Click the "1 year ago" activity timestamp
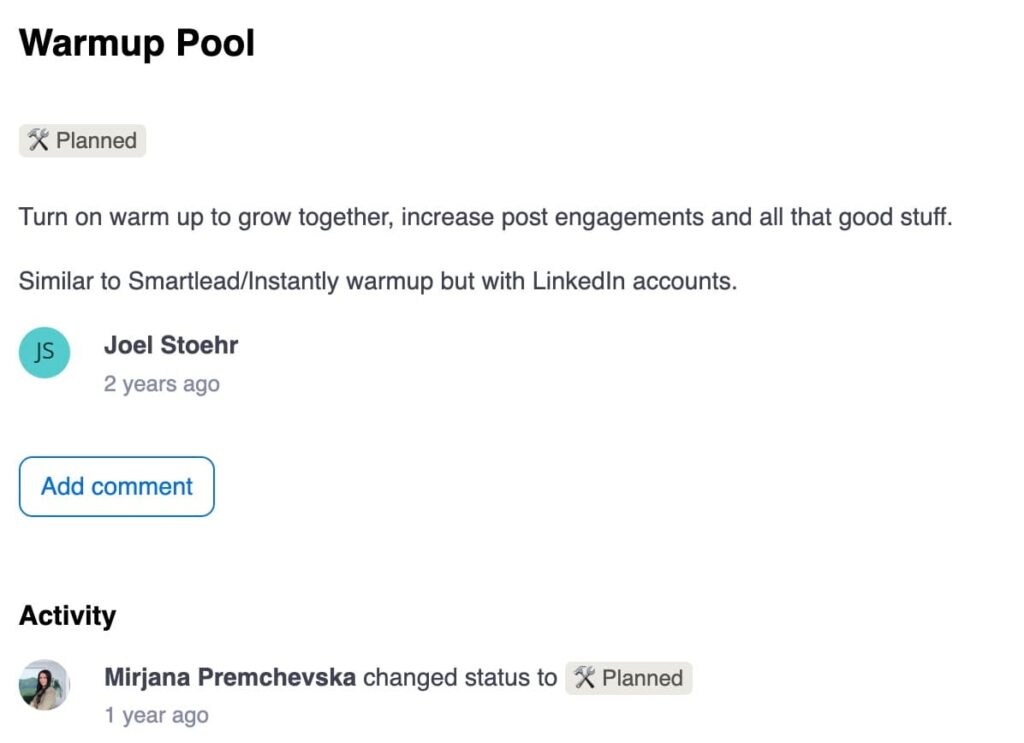 point(156,716)
